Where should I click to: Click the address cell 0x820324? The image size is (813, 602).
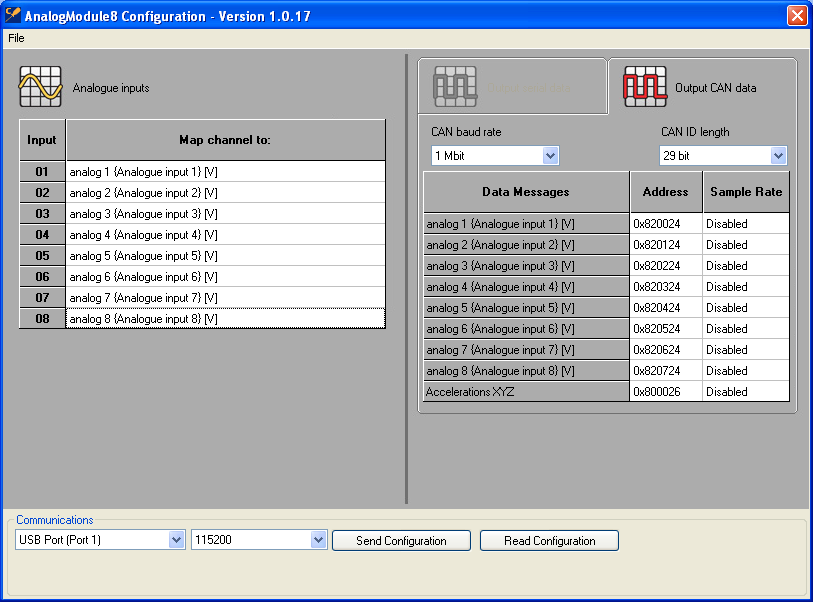click(x=665, y=287)
